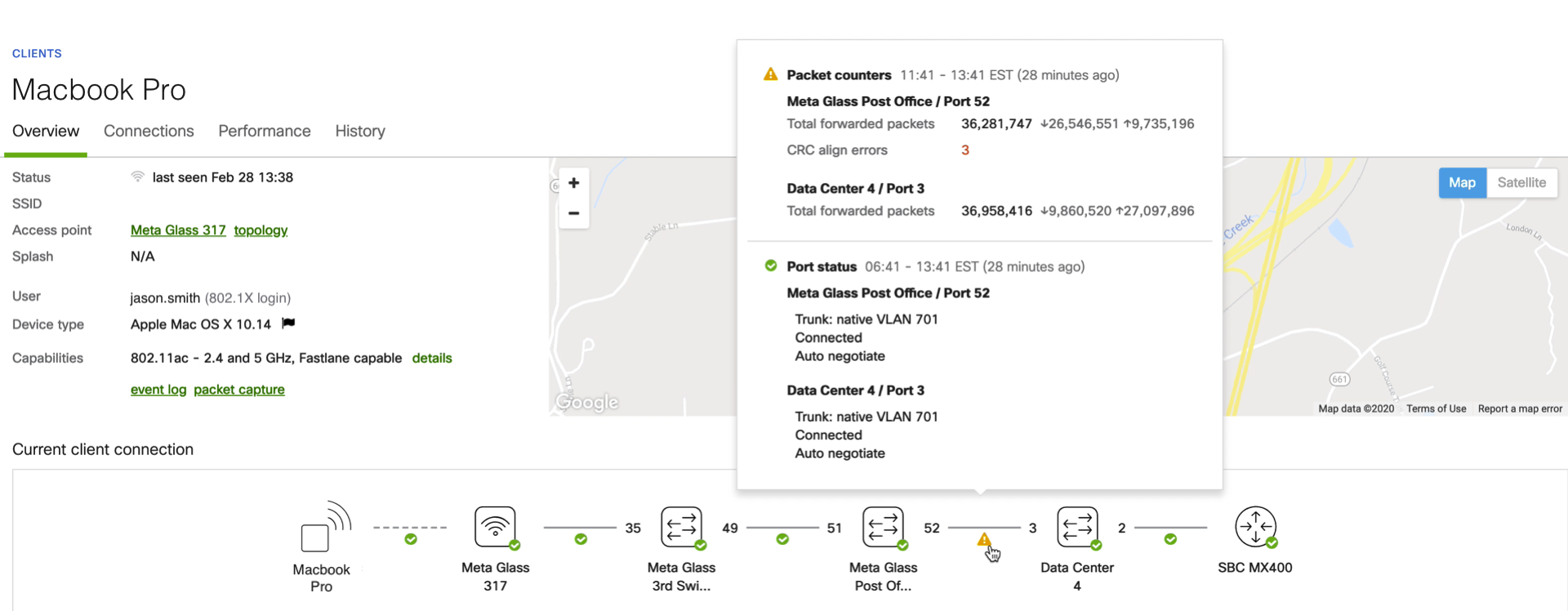Click green check on link to port 35
This screenshot has height=611, width=1568.
tap(581, 539)
